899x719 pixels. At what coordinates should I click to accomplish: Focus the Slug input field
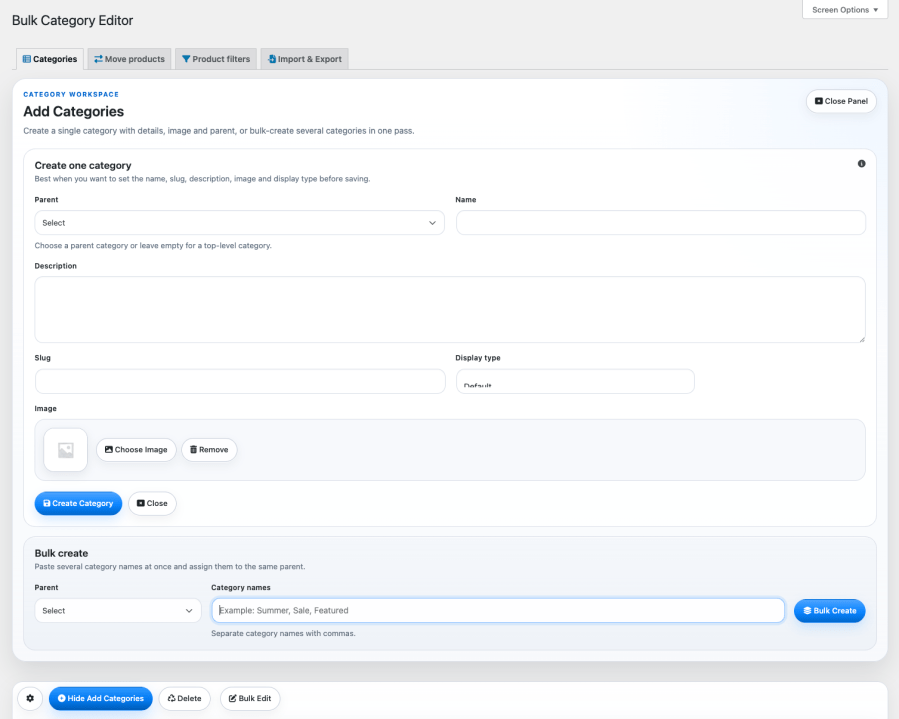[240, 381]
